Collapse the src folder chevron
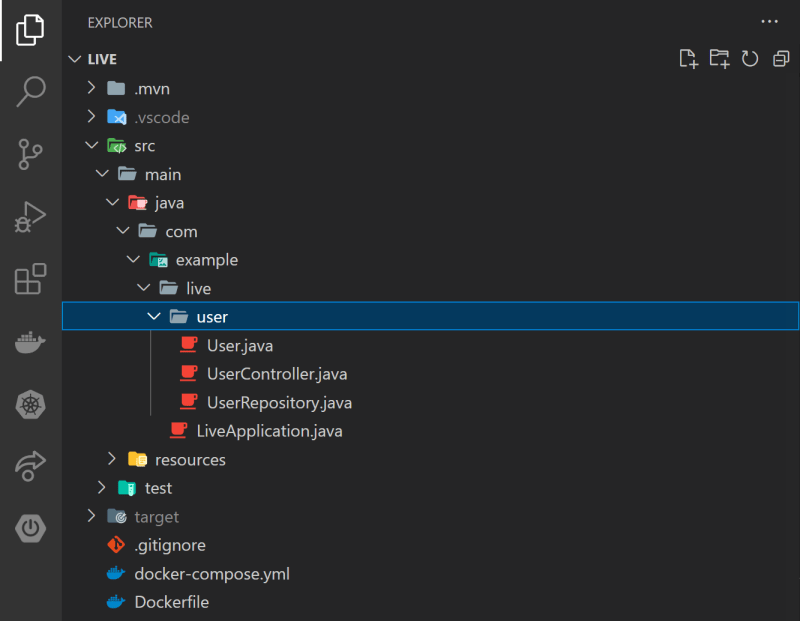This screenshot has height=621, width=800. coord(92,145)
